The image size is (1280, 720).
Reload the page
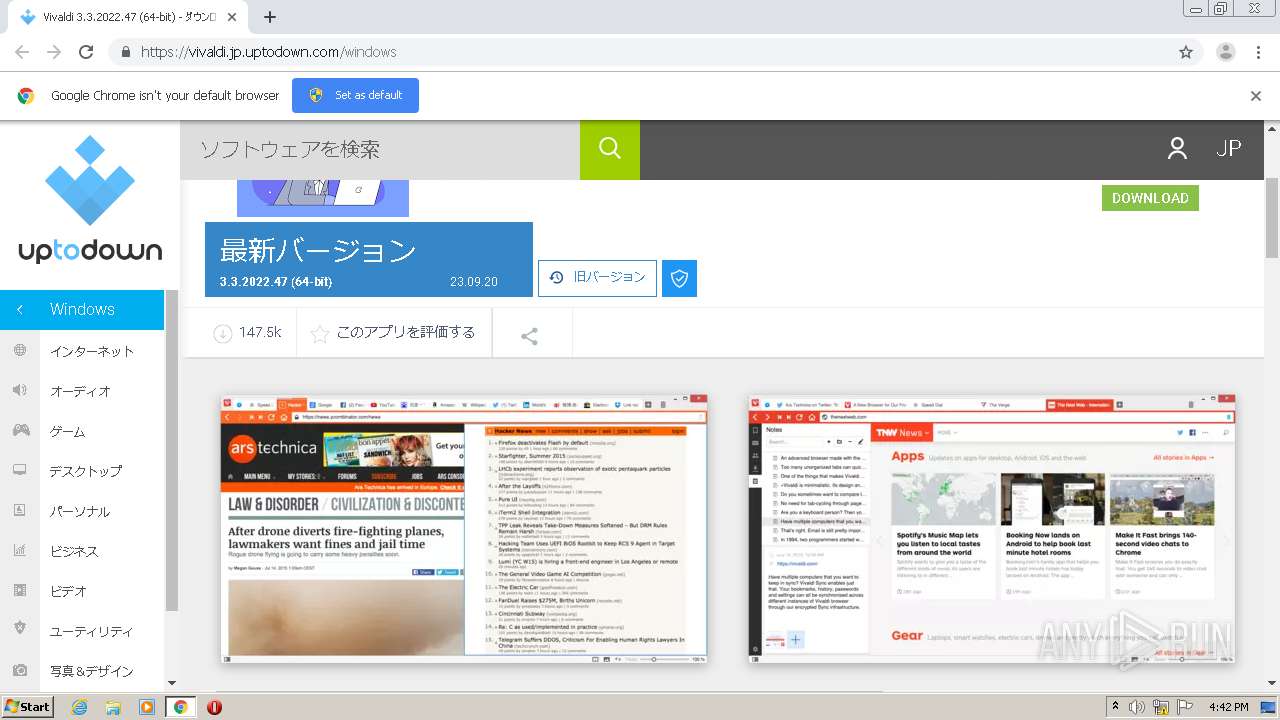click(86, 52)
